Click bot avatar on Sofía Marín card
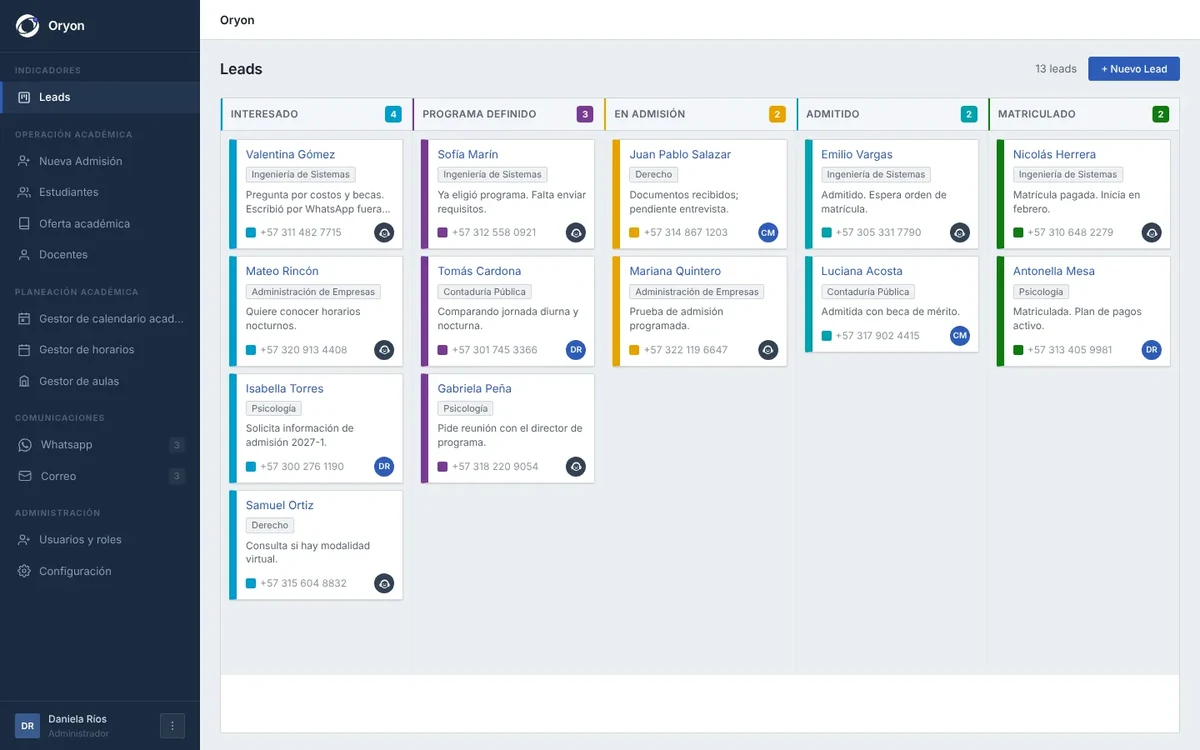1200x750 pixels. click(576, 233)
